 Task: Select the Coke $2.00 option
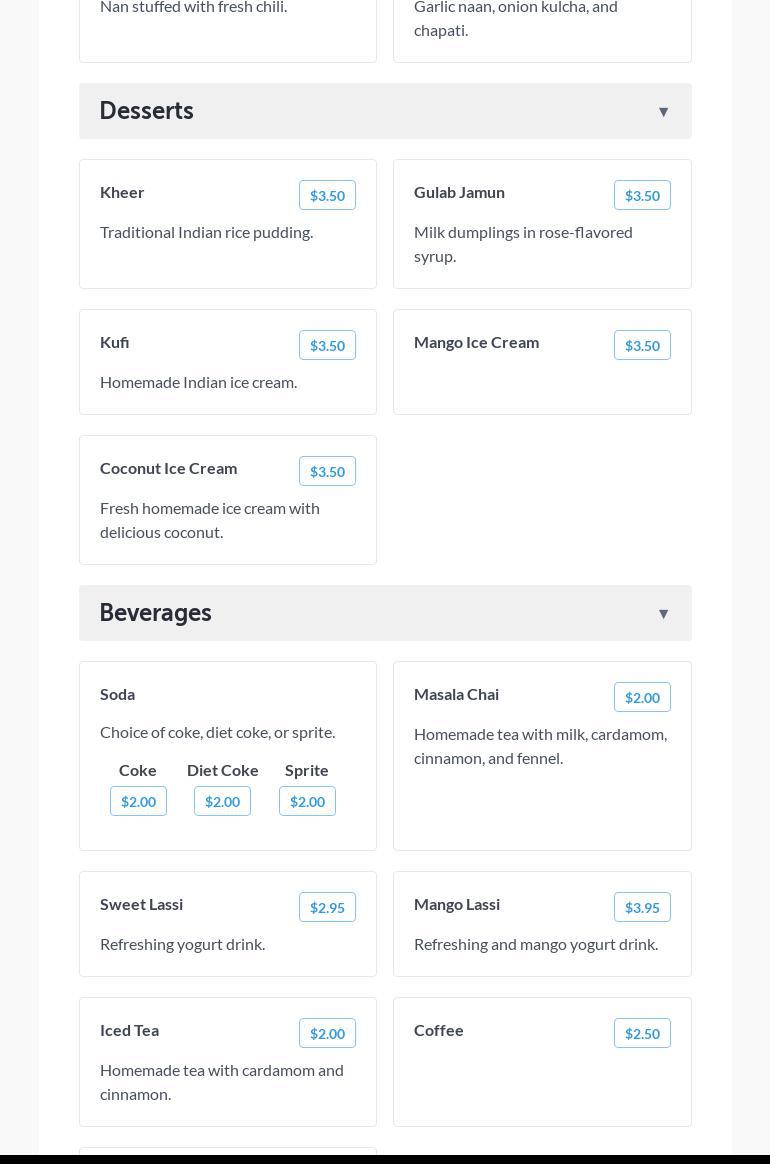coord(138,802)
